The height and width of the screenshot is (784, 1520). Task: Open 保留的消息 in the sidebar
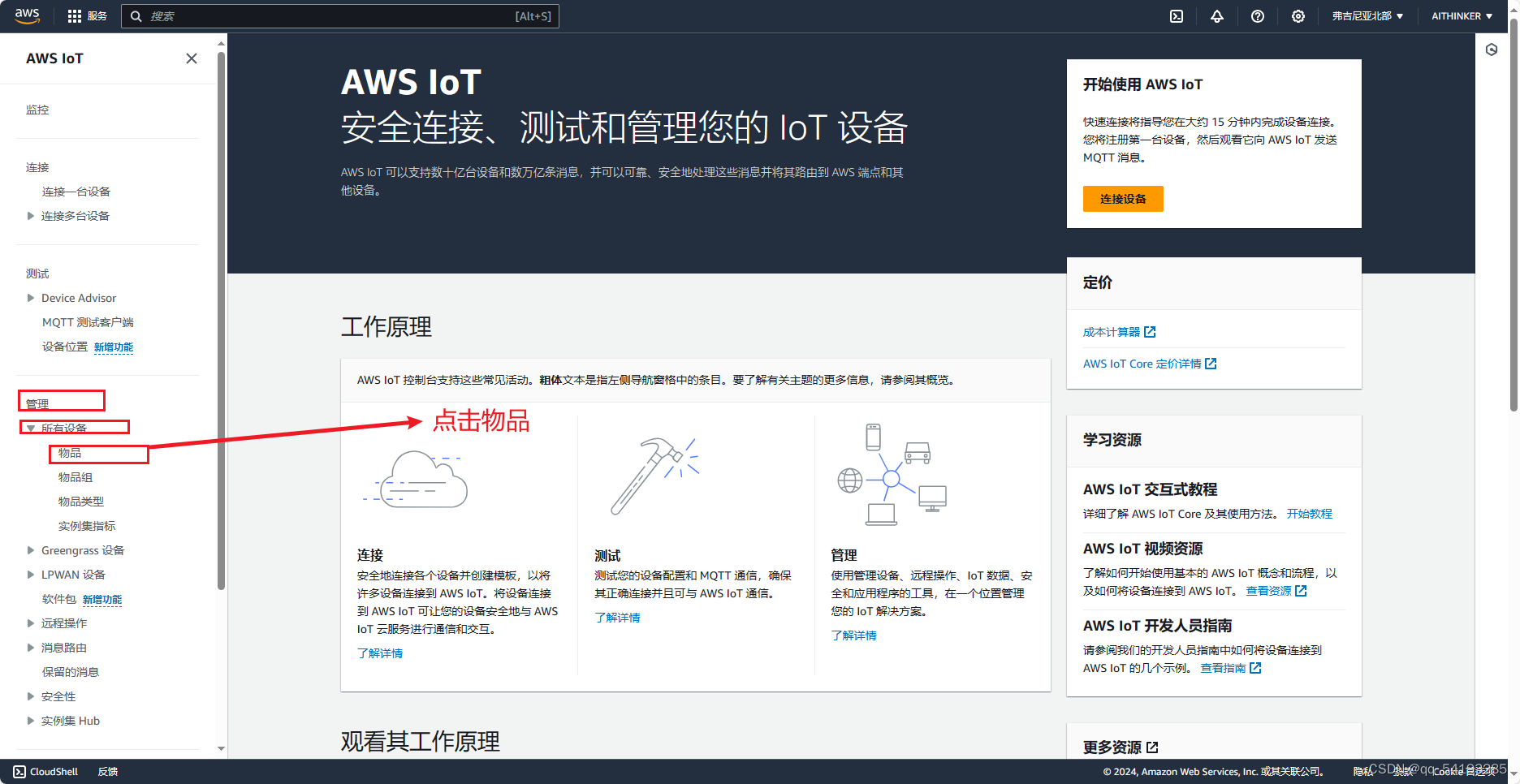click(x=71, y=672)
